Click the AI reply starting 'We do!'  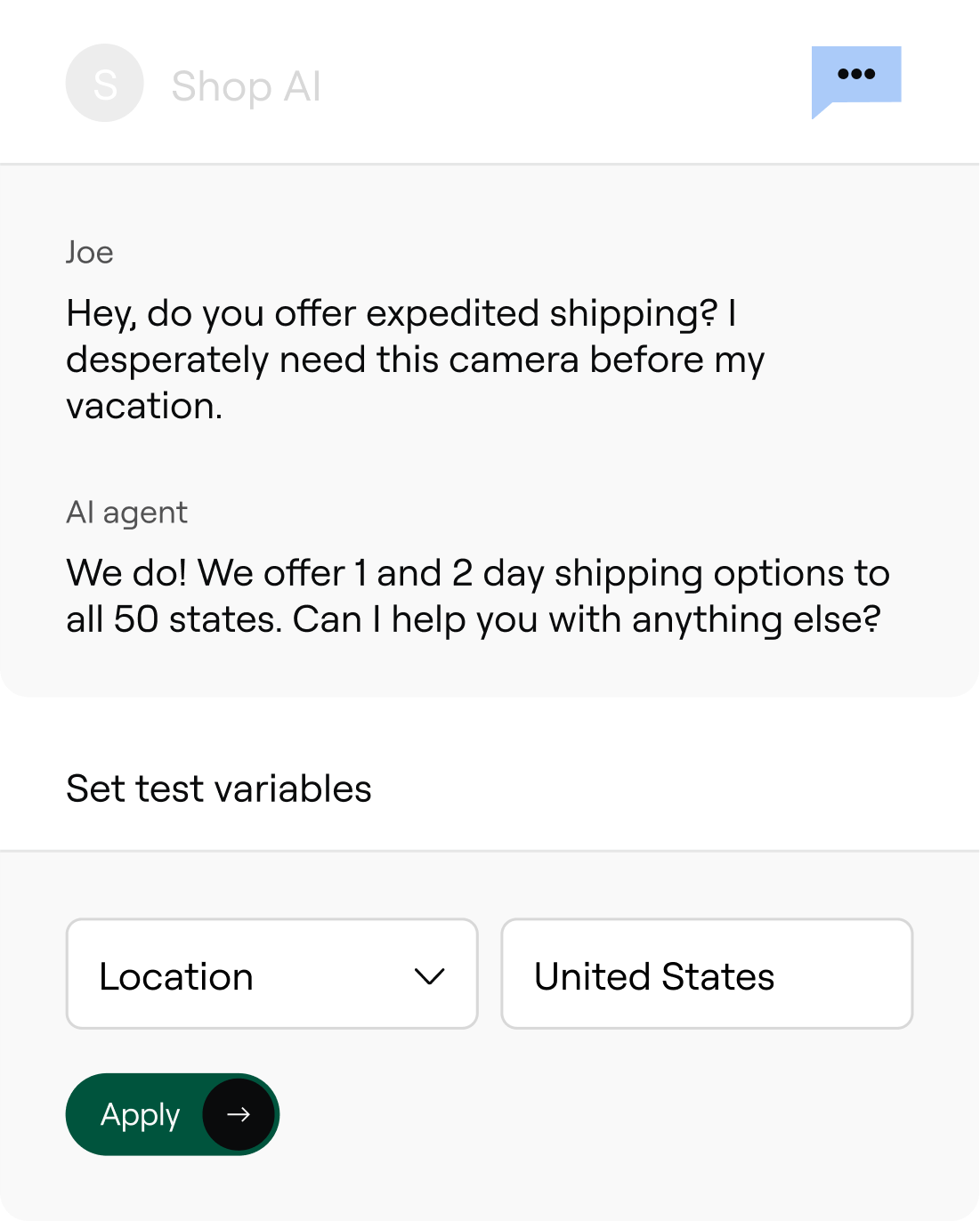(x=477, y=573)
